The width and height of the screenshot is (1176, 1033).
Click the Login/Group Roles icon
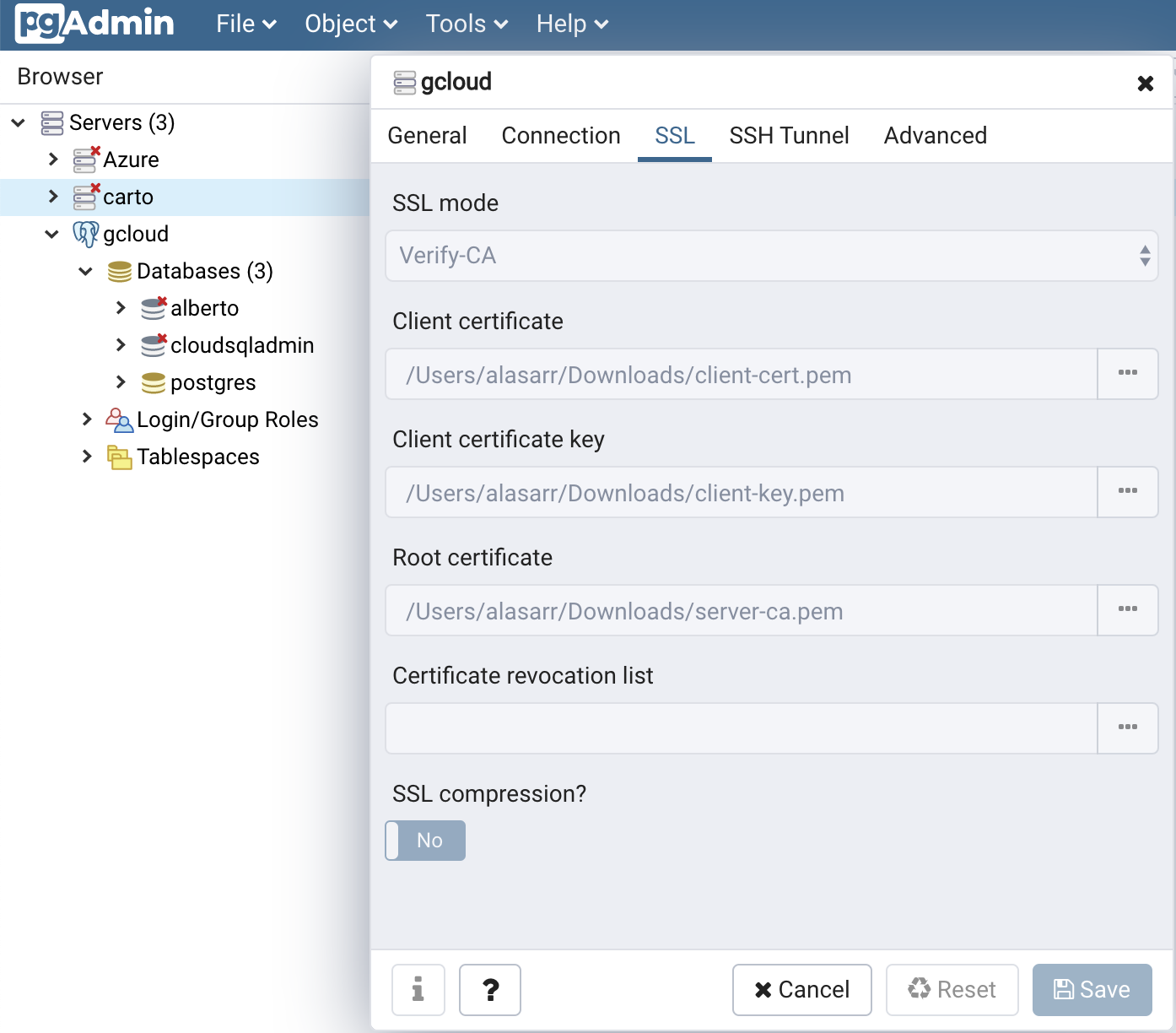[x=120, y=419]
